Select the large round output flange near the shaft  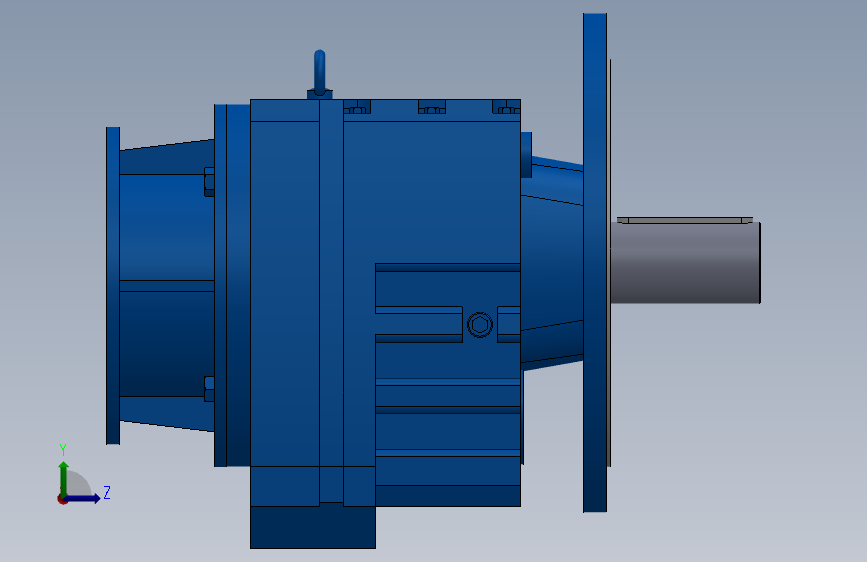(595, 263)
